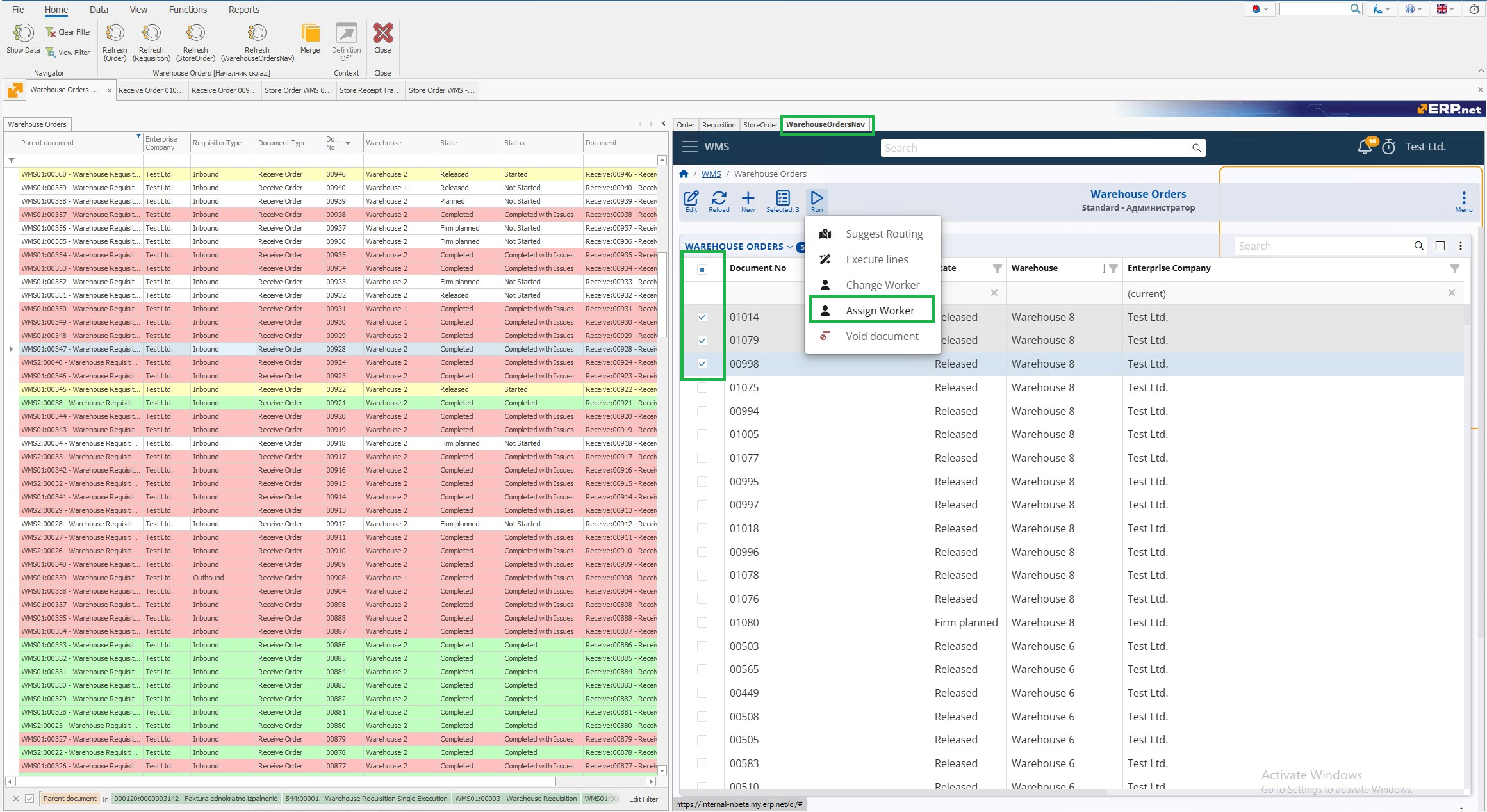1487x812 pixels.
Task: Click the New plus icon
Action: pyautogui.click(x=748, y=201)
